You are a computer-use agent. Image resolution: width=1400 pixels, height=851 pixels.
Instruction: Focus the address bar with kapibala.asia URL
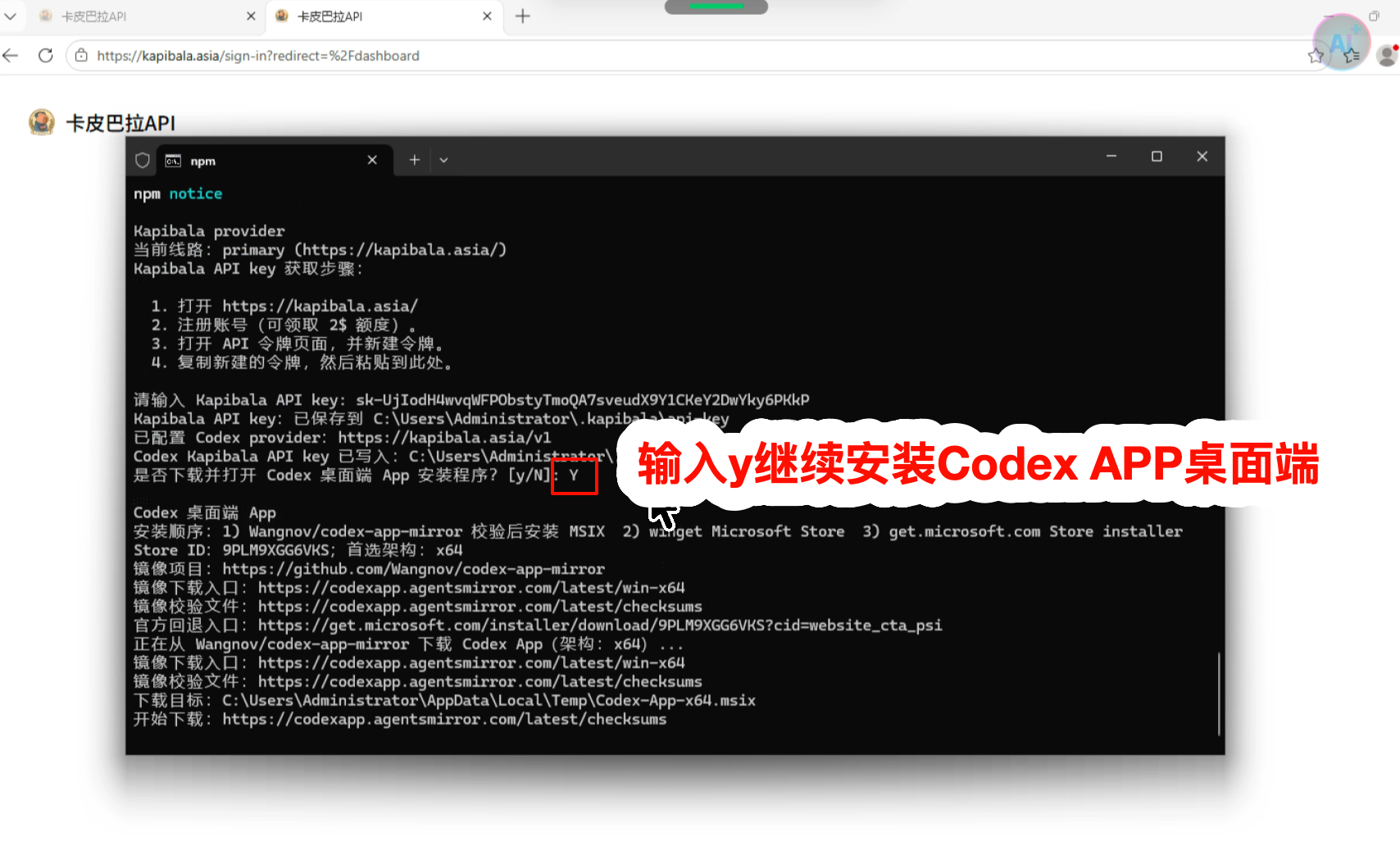click(697, 56)
